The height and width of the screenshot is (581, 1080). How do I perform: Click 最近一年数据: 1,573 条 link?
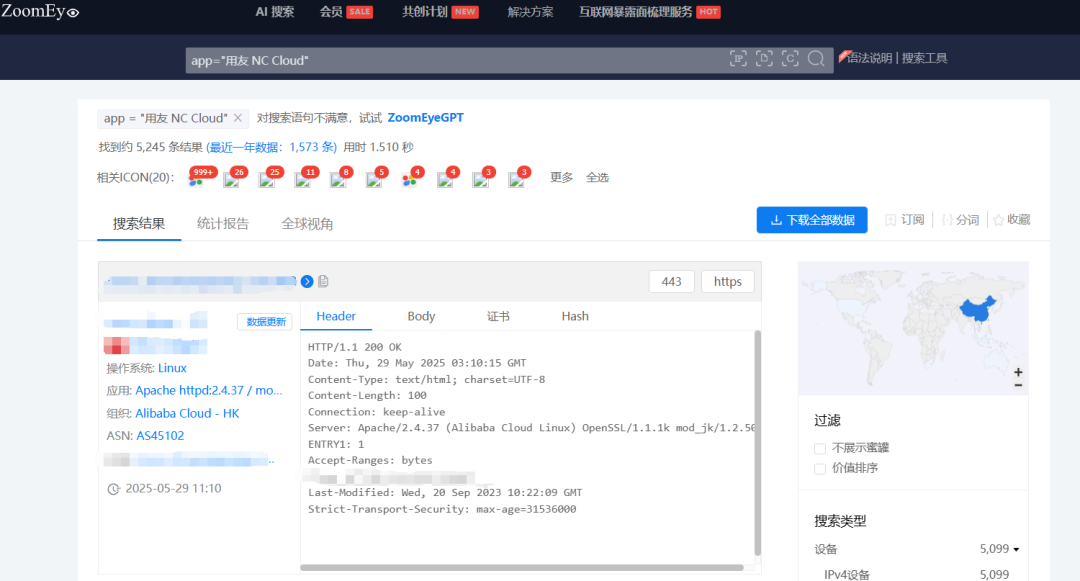[x=271, y=147]
